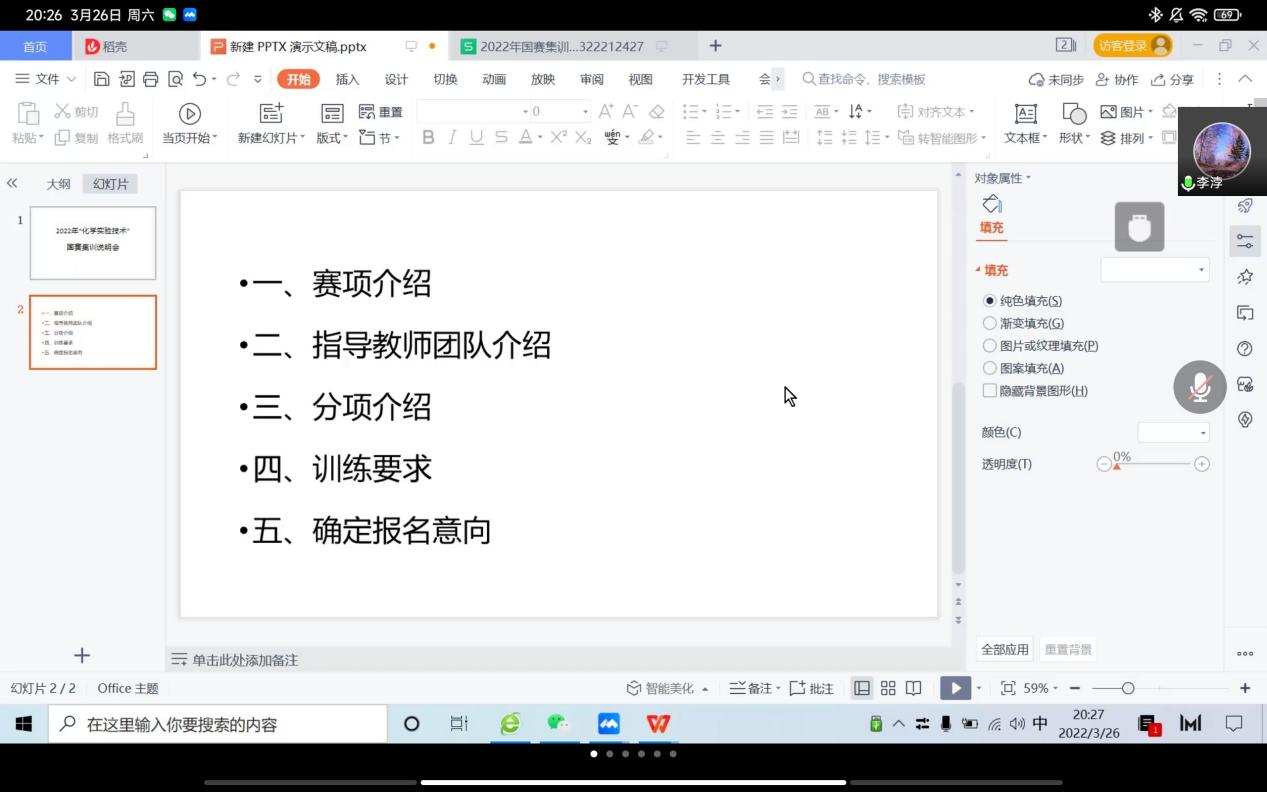Click the Bold formatting icon
The width and height of the screenshot is (1267, 792).
click(x=428, y=138)
